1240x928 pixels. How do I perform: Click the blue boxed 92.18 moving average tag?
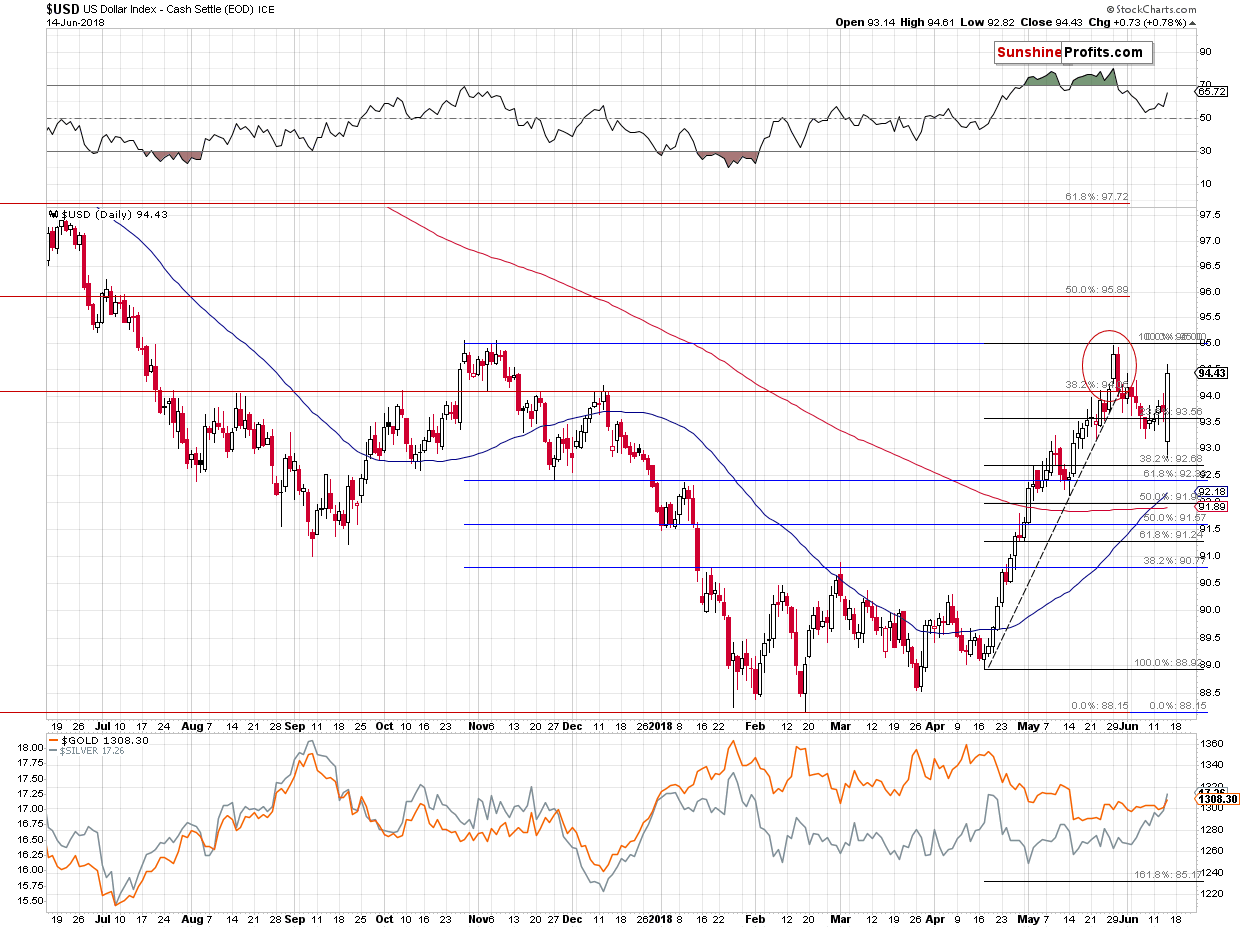point(1212,492)
